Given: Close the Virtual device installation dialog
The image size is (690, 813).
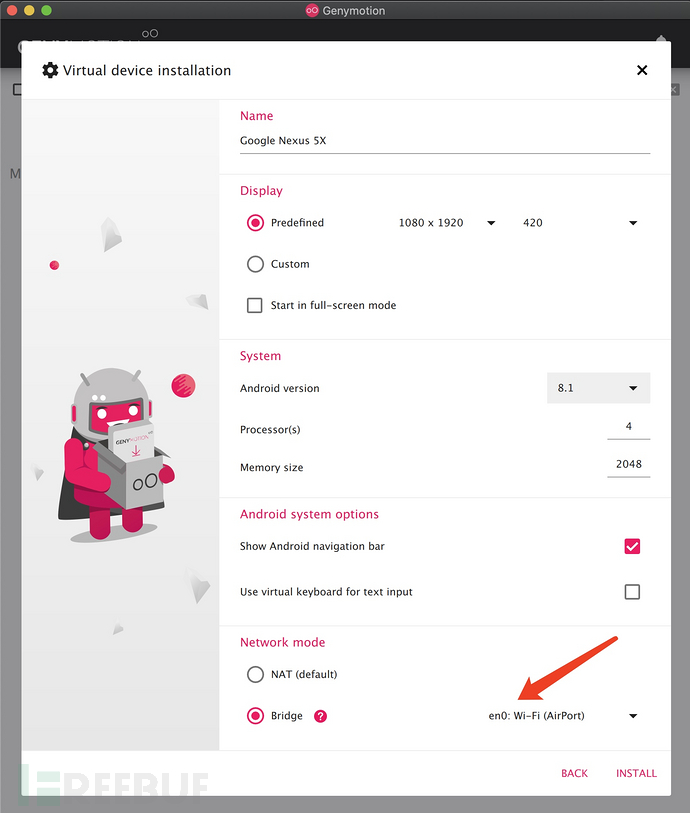Looking at the screenshot, I should pyautogui.click(x=642, y=70).
